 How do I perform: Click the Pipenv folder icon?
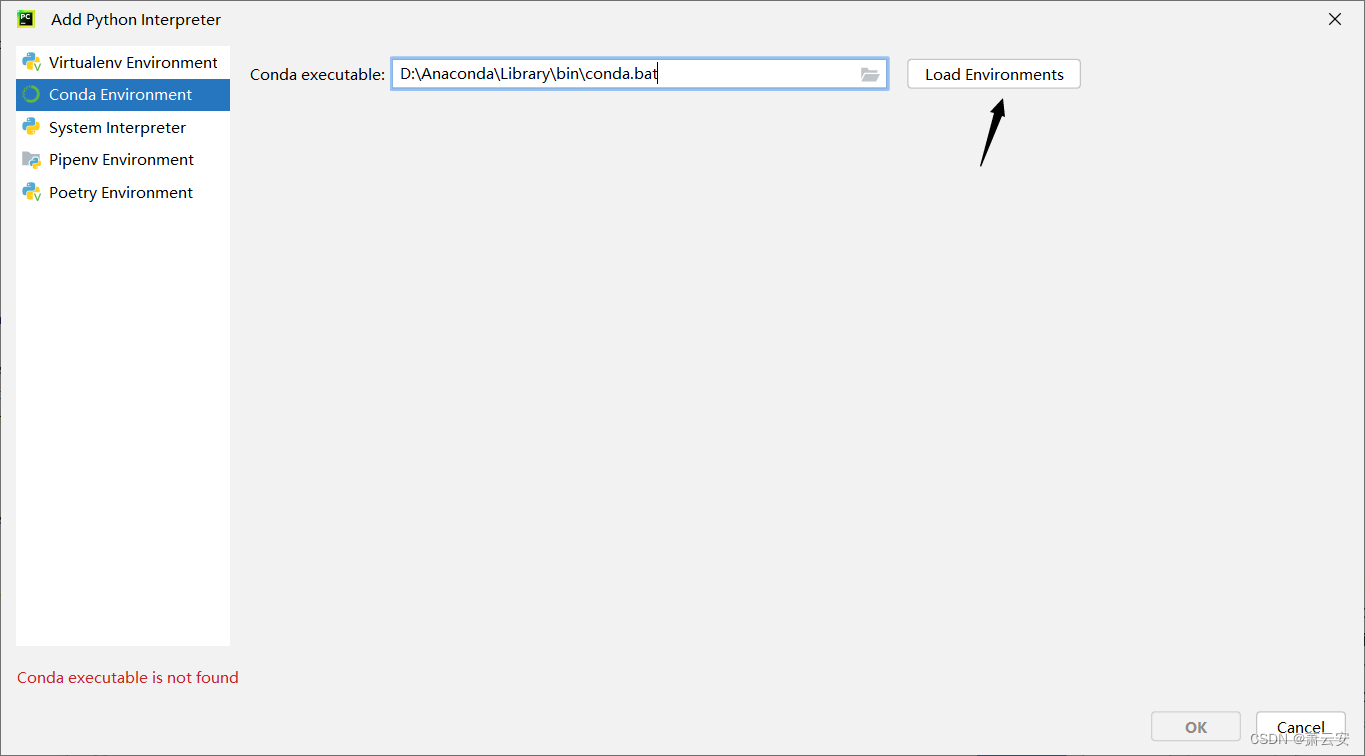click(x=32, y=160)
